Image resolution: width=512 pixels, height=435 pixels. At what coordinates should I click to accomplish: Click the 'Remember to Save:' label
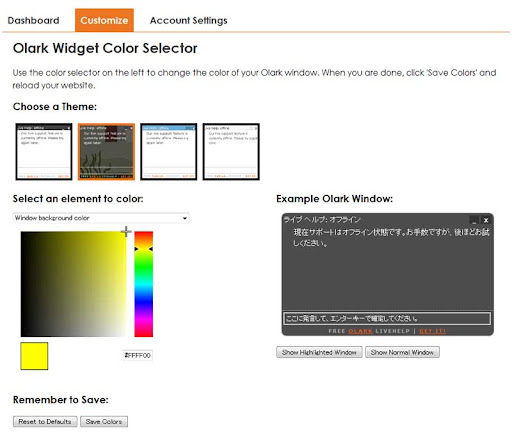[x=61, y=400]
